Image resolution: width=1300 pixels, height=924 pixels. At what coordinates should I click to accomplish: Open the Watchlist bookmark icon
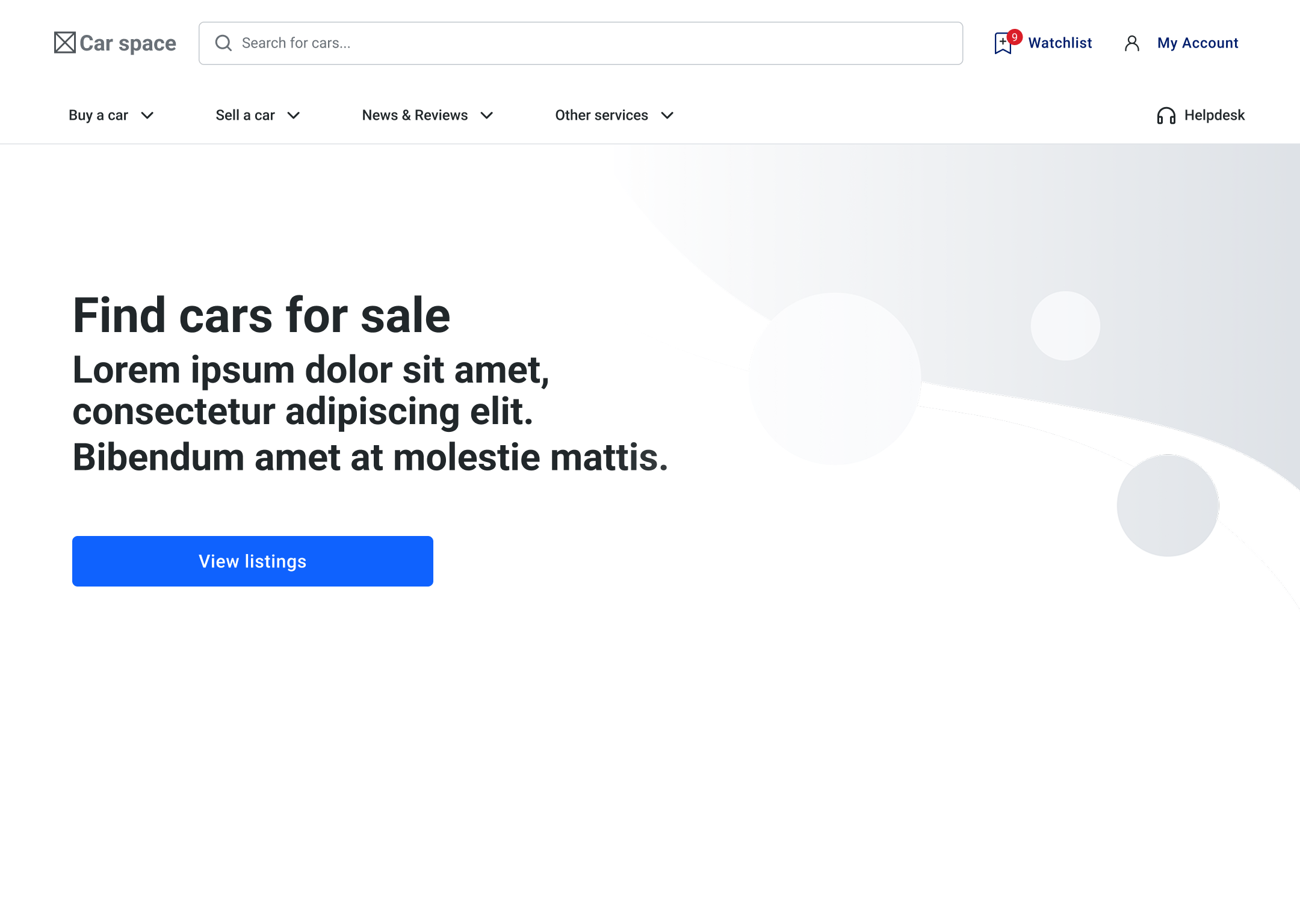1003,44
